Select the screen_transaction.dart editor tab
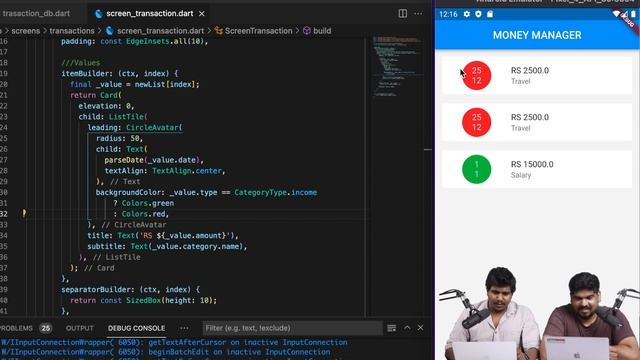Viewport: 640px width, 360px height. (x=149, y=13)
